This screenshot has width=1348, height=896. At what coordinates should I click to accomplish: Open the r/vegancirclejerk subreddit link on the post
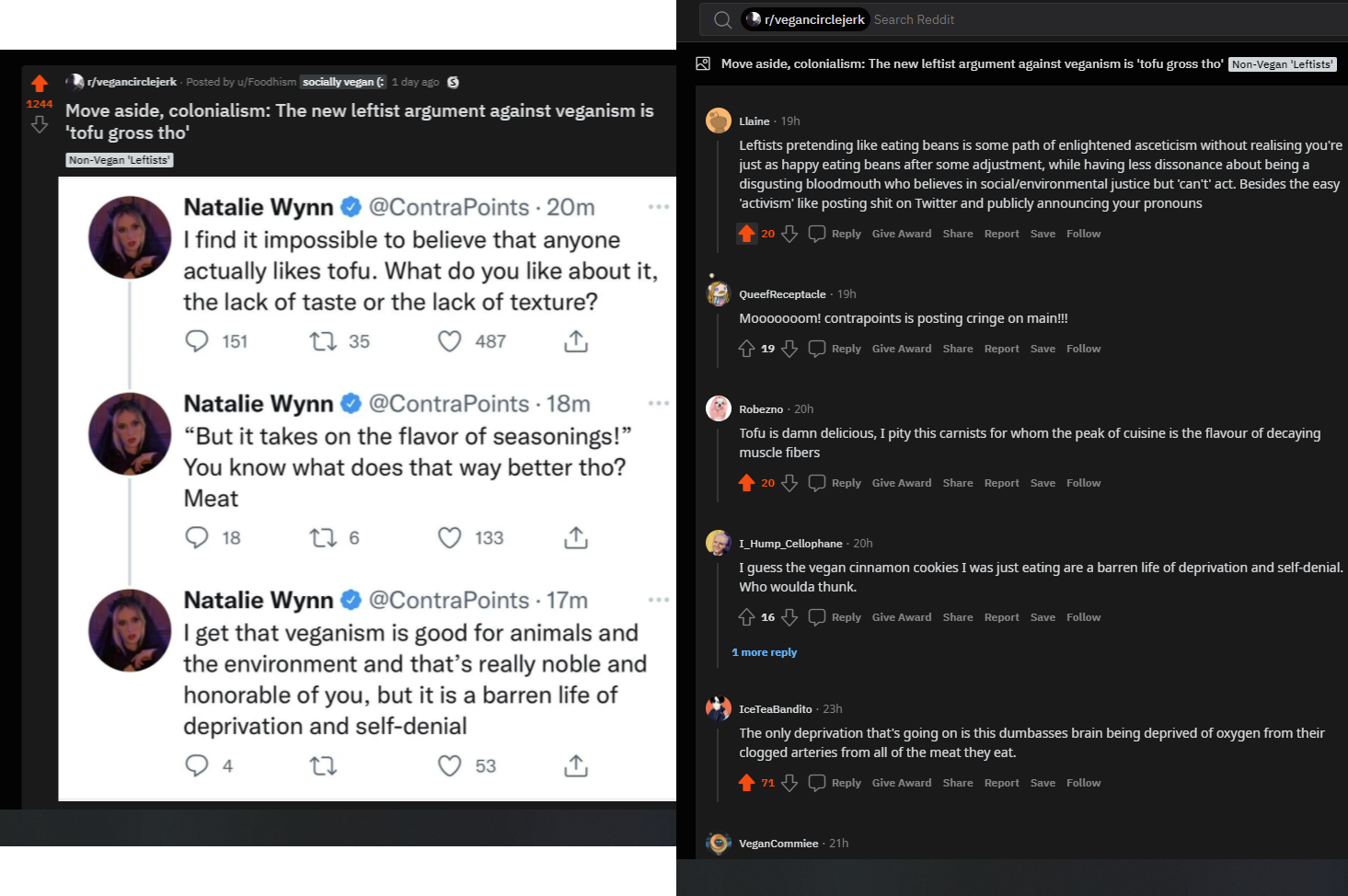pos(132,82)
